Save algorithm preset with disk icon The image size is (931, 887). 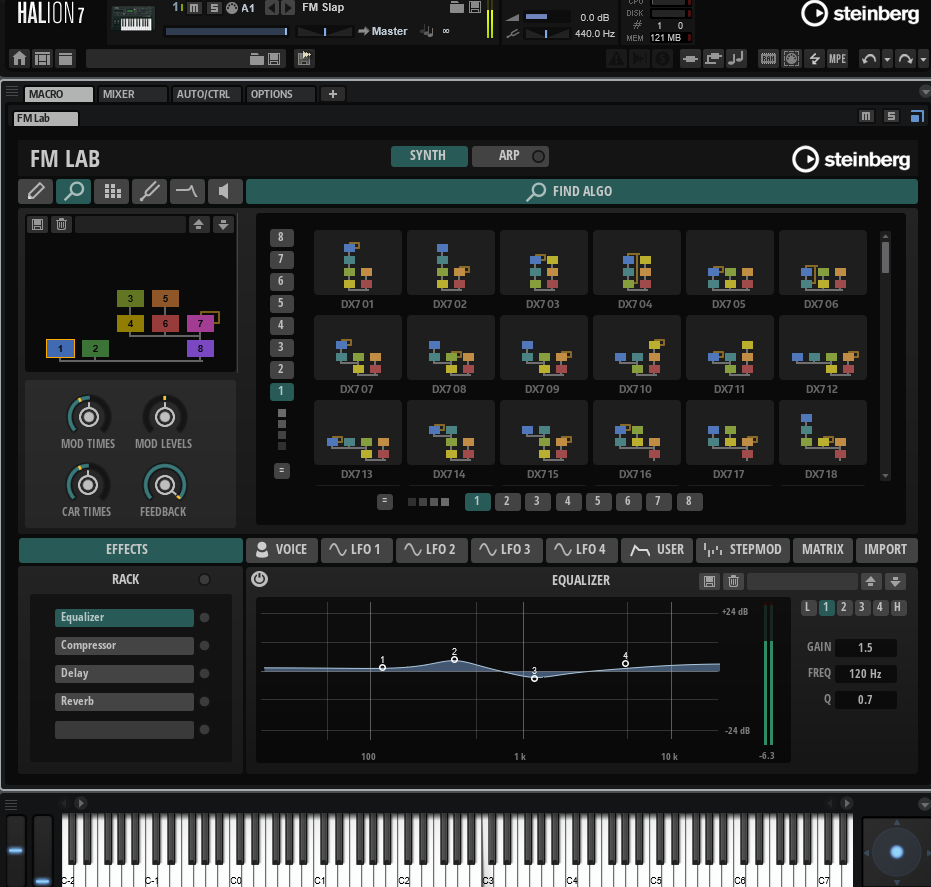(x=37, y=224)
